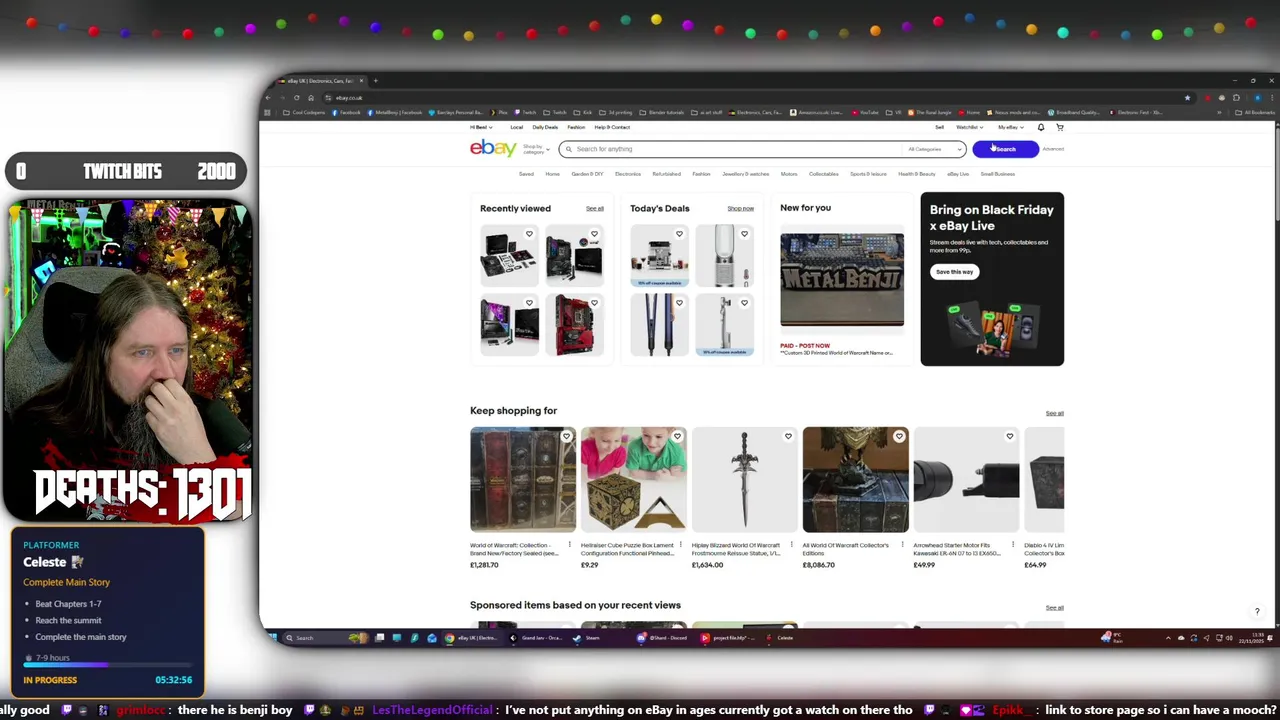Toggle watch heart on Arrowhead Starter Motor

coord(1010,436)
